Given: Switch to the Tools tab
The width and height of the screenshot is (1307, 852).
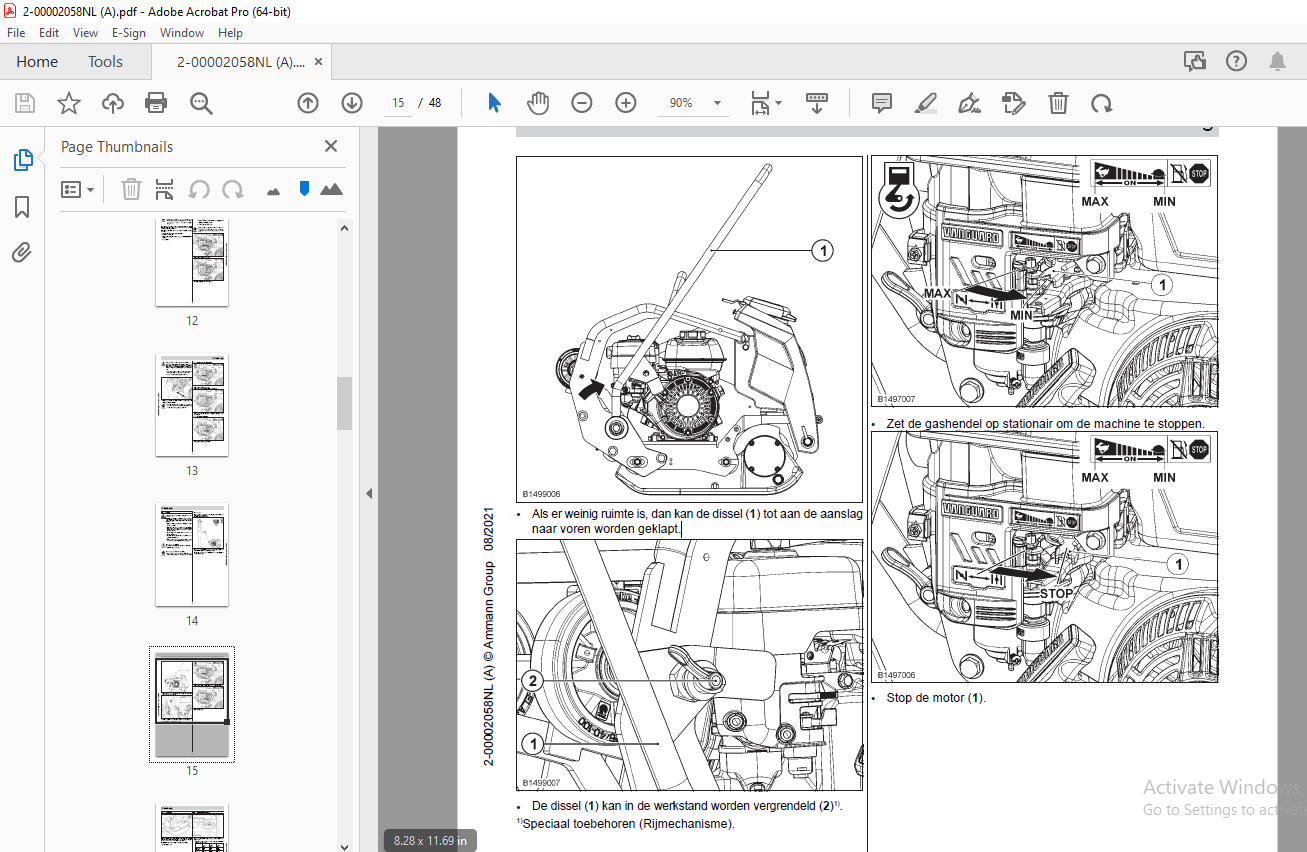Looking at the screenshot, I should [105, 61].
